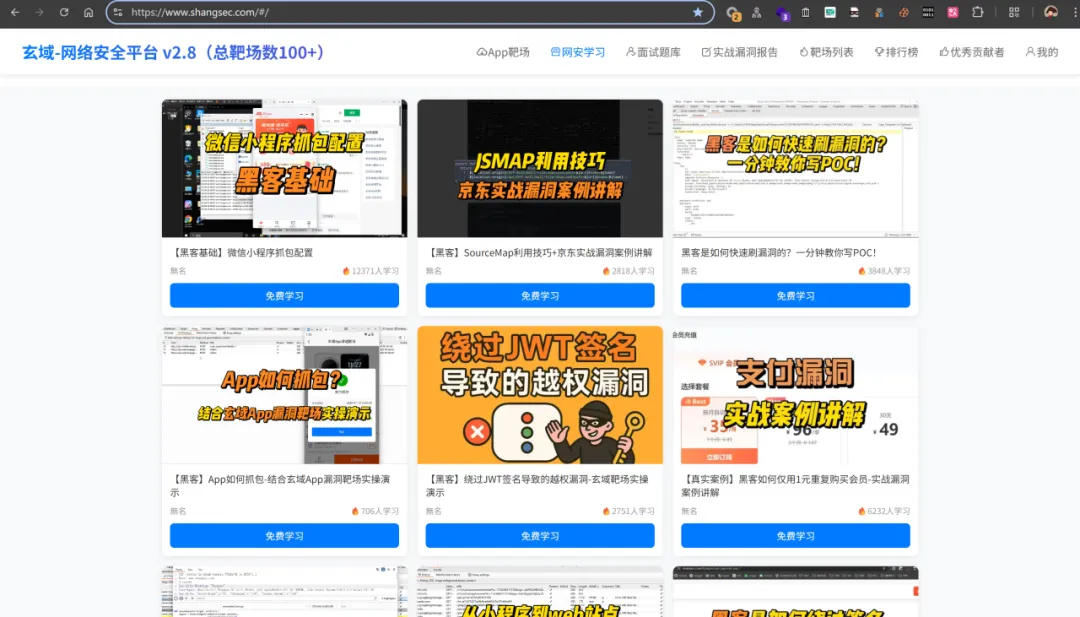Open the 优秀贡献者 menu item

coord(972,52)
